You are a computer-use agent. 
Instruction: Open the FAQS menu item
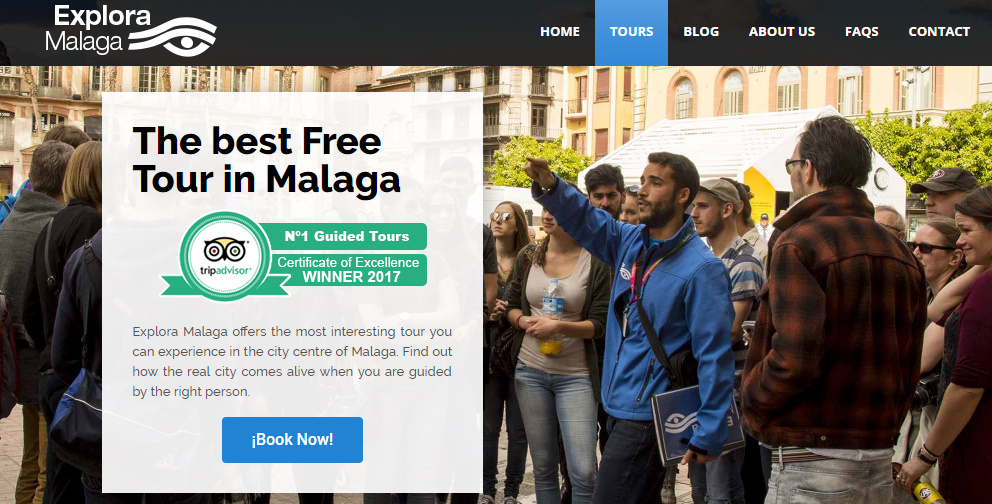[x=862, y=32]
